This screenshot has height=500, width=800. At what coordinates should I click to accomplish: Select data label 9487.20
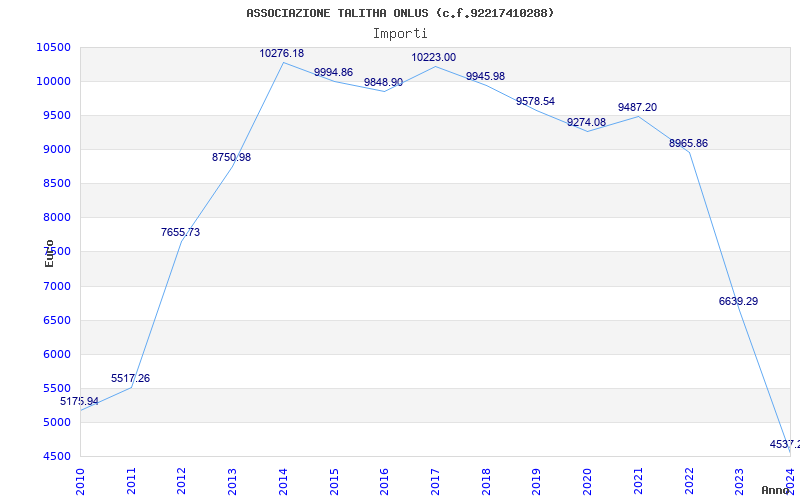(x=637, y=108)
